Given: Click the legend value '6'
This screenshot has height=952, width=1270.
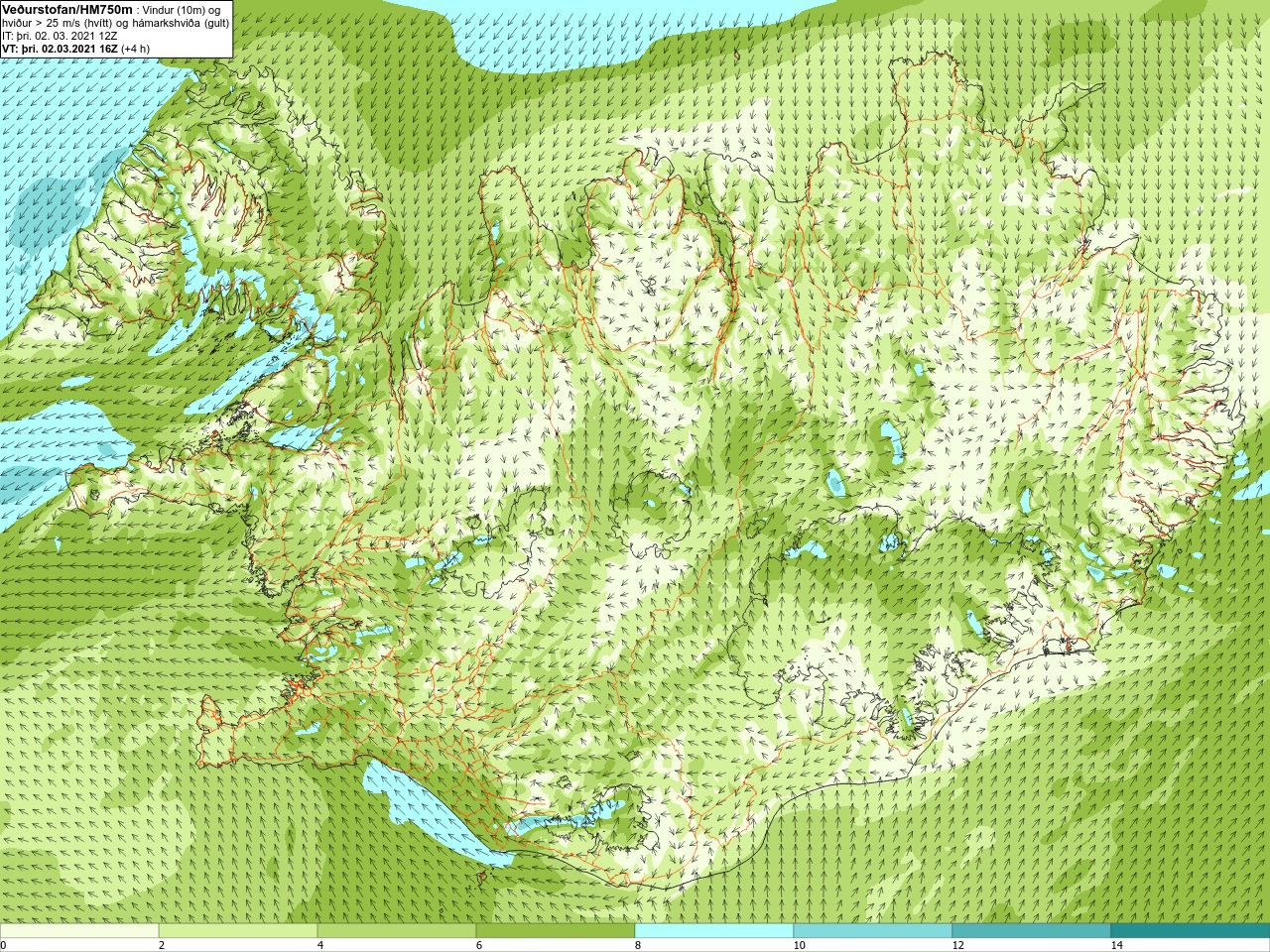Looking at the screenshot, I should pos(479,945).
